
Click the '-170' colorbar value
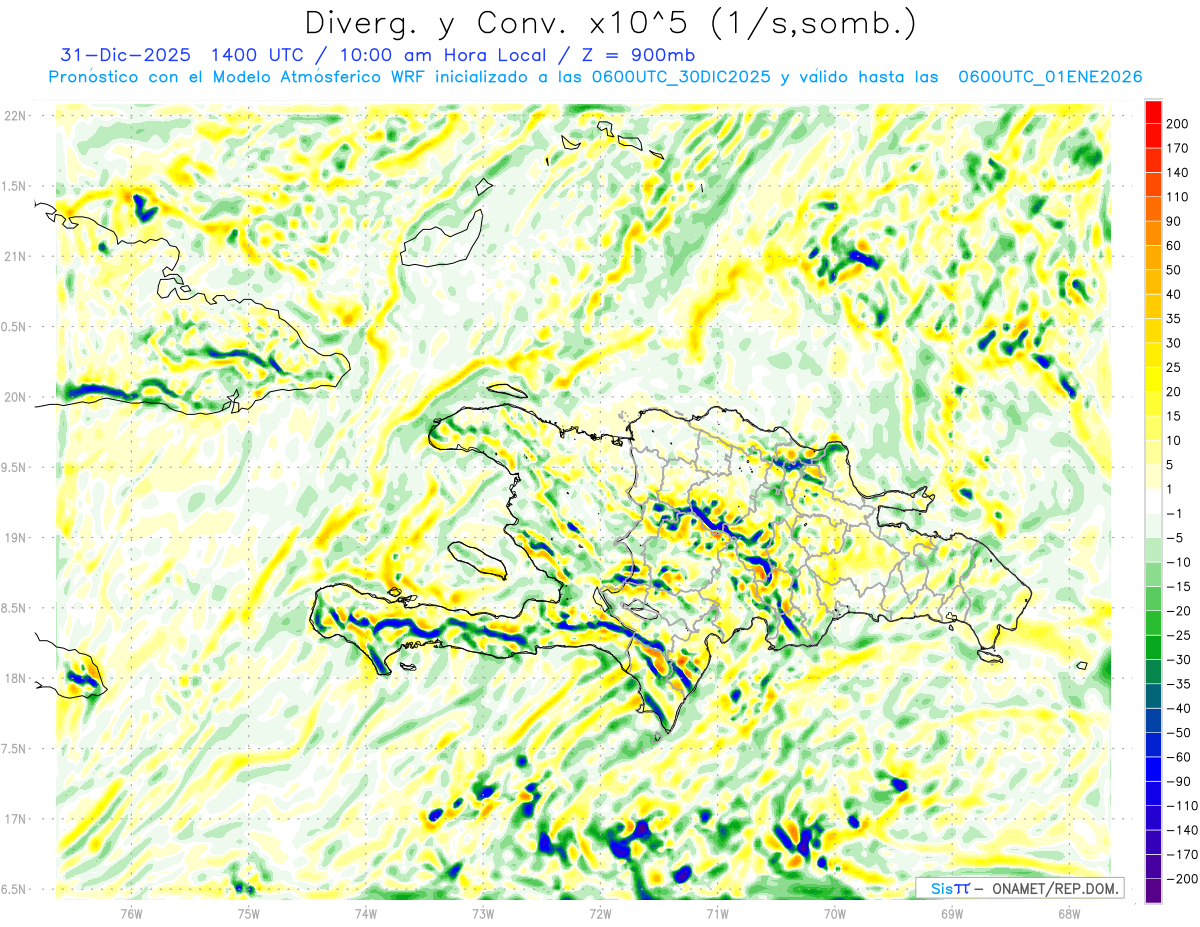1183,855
